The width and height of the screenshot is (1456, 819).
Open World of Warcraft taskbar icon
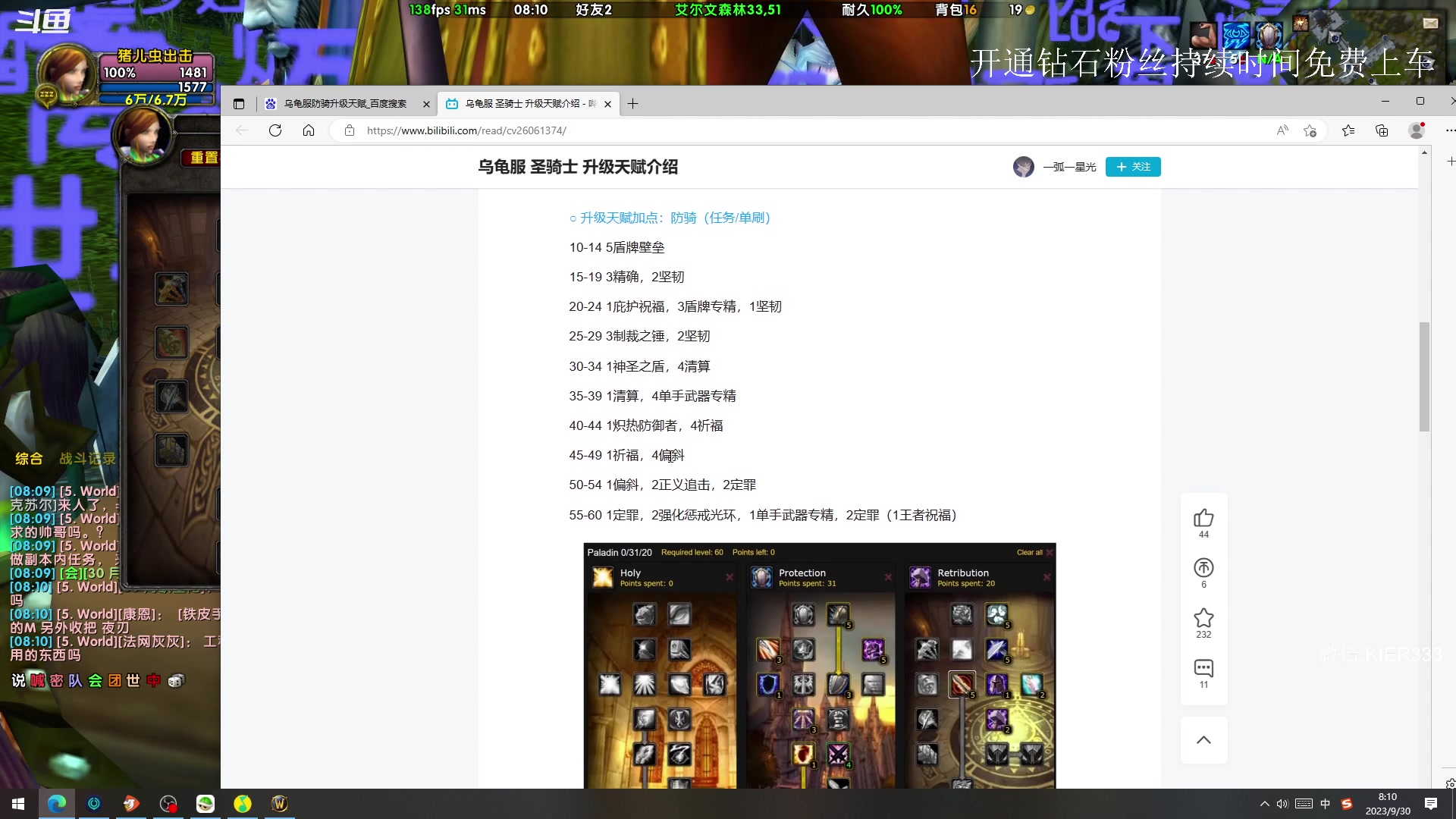point(280,804)
